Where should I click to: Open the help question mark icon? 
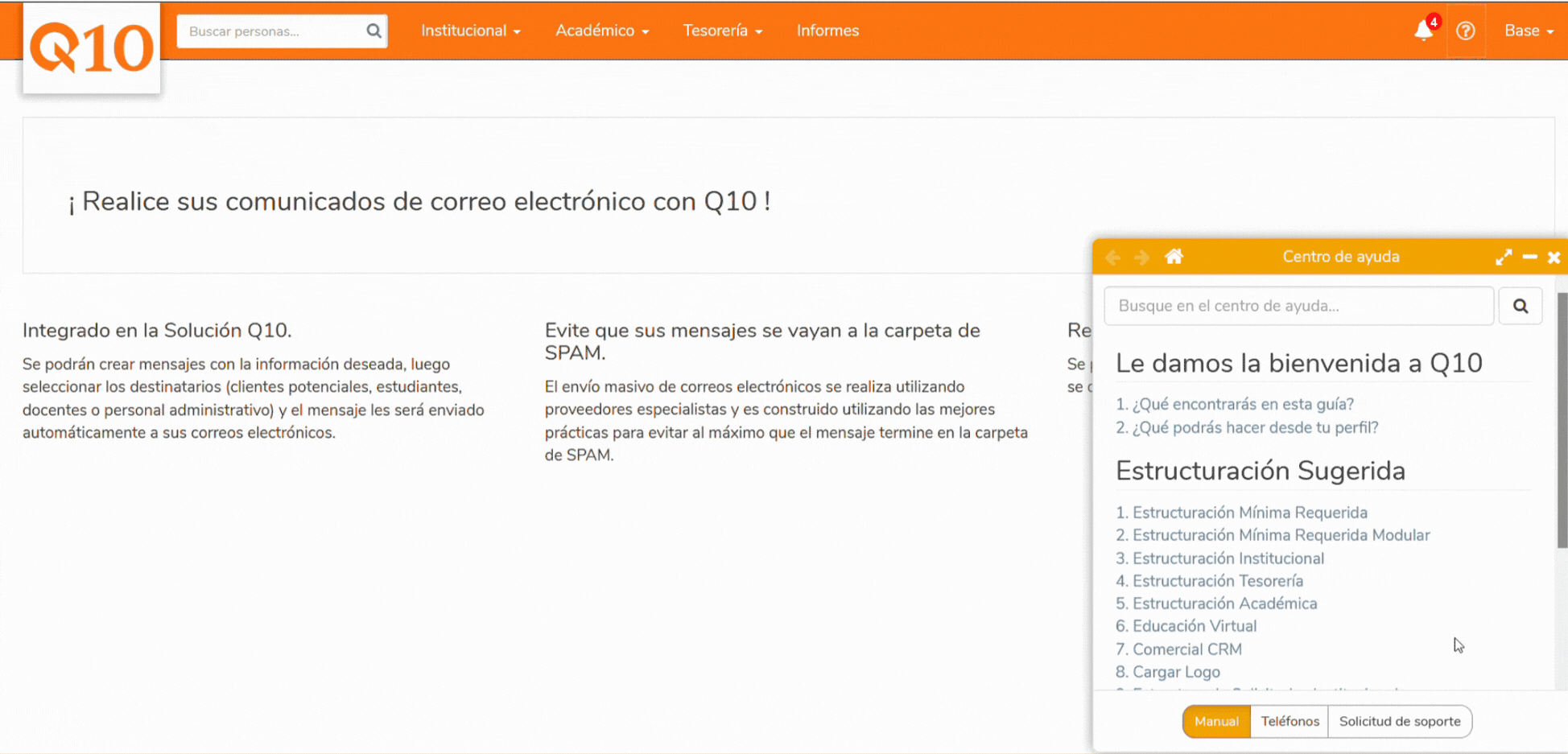(1466, 31)
